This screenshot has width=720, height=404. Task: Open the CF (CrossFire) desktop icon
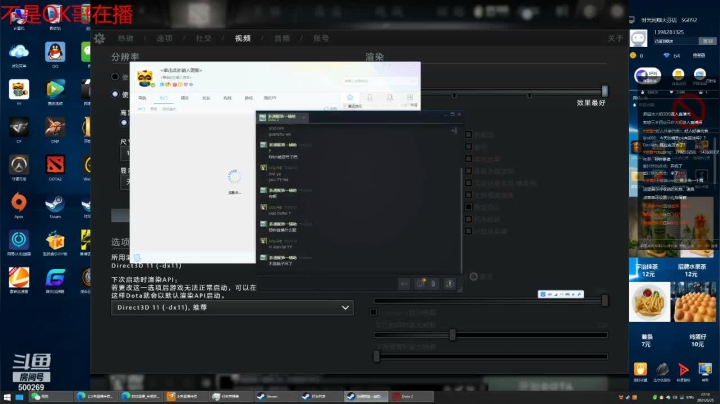pyautogui.click(x=19, y=127)
